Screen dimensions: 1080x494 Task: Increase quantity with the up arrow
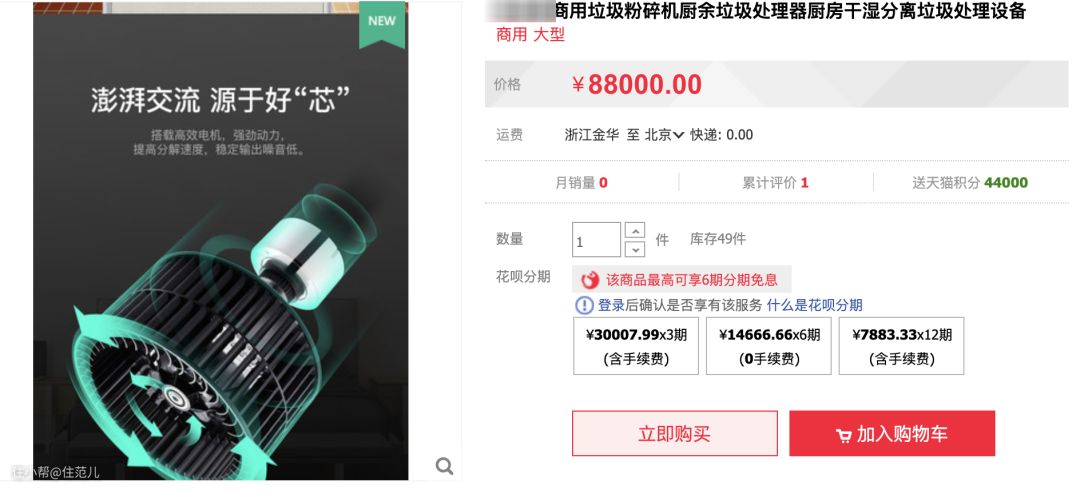[x=634, y=230]
